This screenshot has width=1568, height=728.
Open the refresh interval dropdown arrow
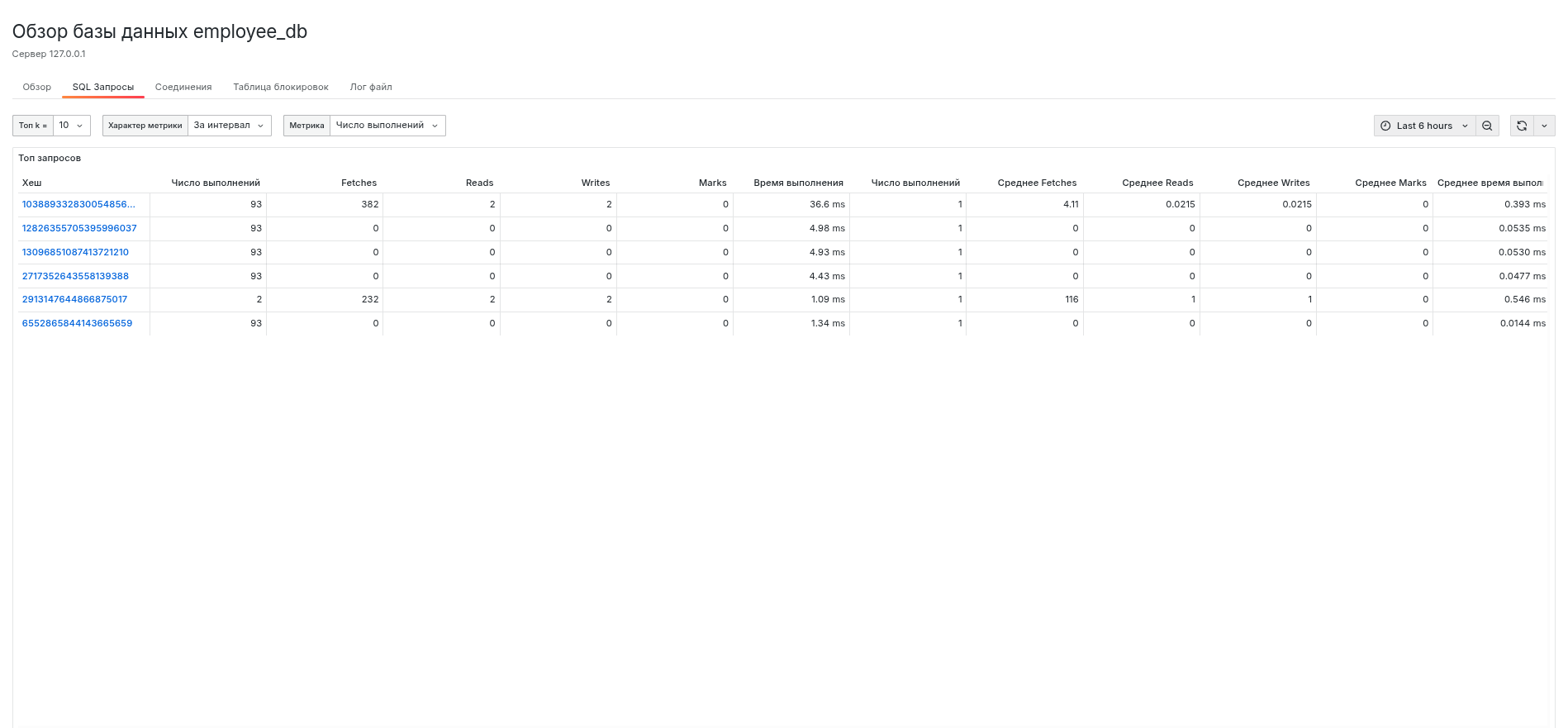pyautogui.click(x=1544, y=126)
